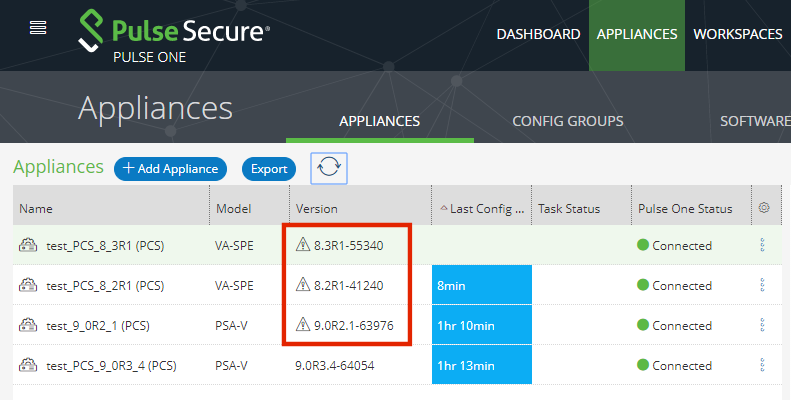Open the Workspaces top menu
This screenshot has width=791, height=400.
coord(738,34)
